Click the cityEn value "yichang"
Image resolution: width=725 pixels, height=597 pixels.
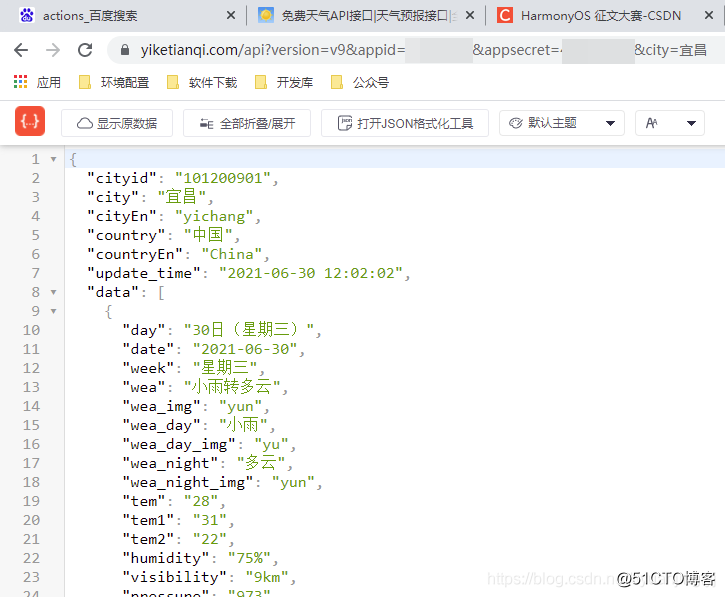point(214,216)
